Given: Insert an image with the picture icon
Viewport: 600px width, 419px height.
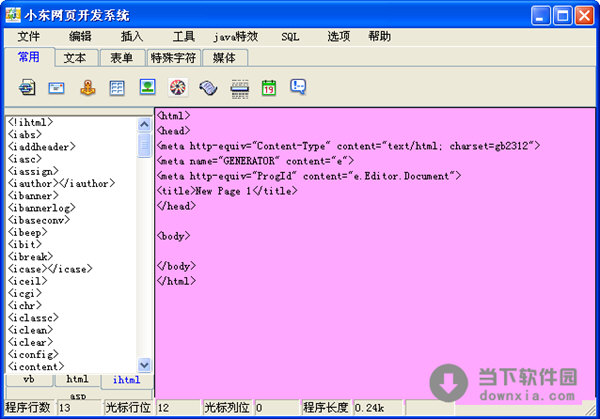Looking at the screenshot, I should point(147,87).
